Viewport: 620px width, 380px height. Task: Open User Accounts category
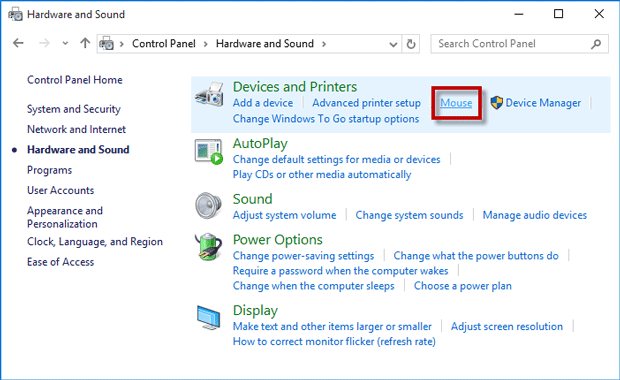tap(60, 190)
